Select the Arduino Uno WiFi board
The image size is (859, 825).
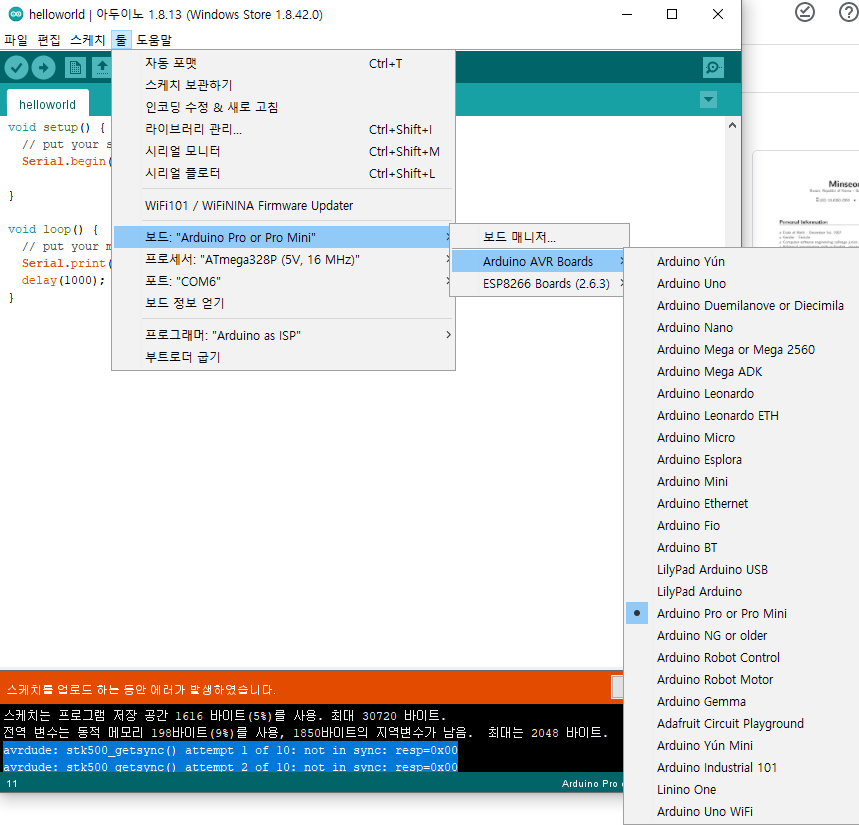point(742,811)
